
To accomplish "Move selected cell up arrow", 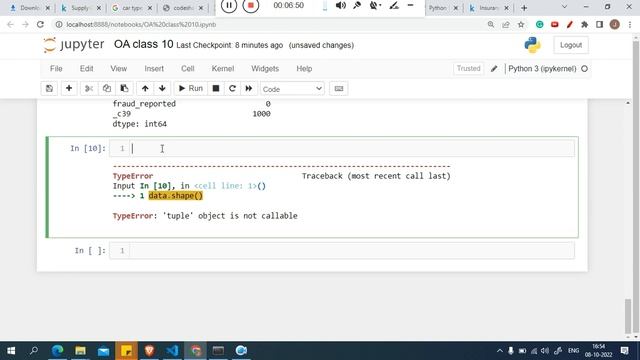I will [145, 89].
